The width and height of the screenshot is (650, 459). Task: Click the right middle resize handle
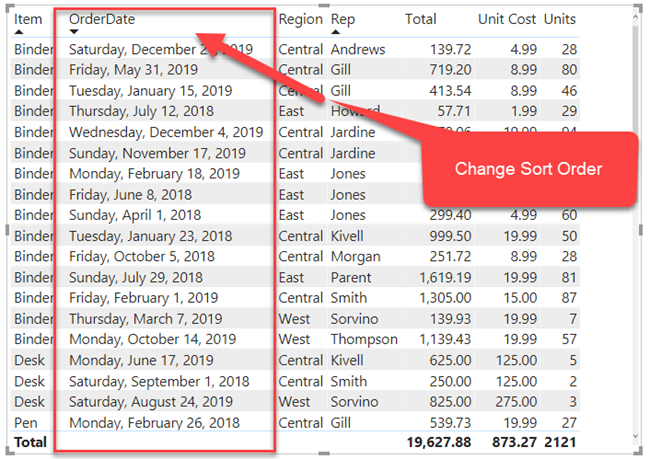(x=641, y=230)
